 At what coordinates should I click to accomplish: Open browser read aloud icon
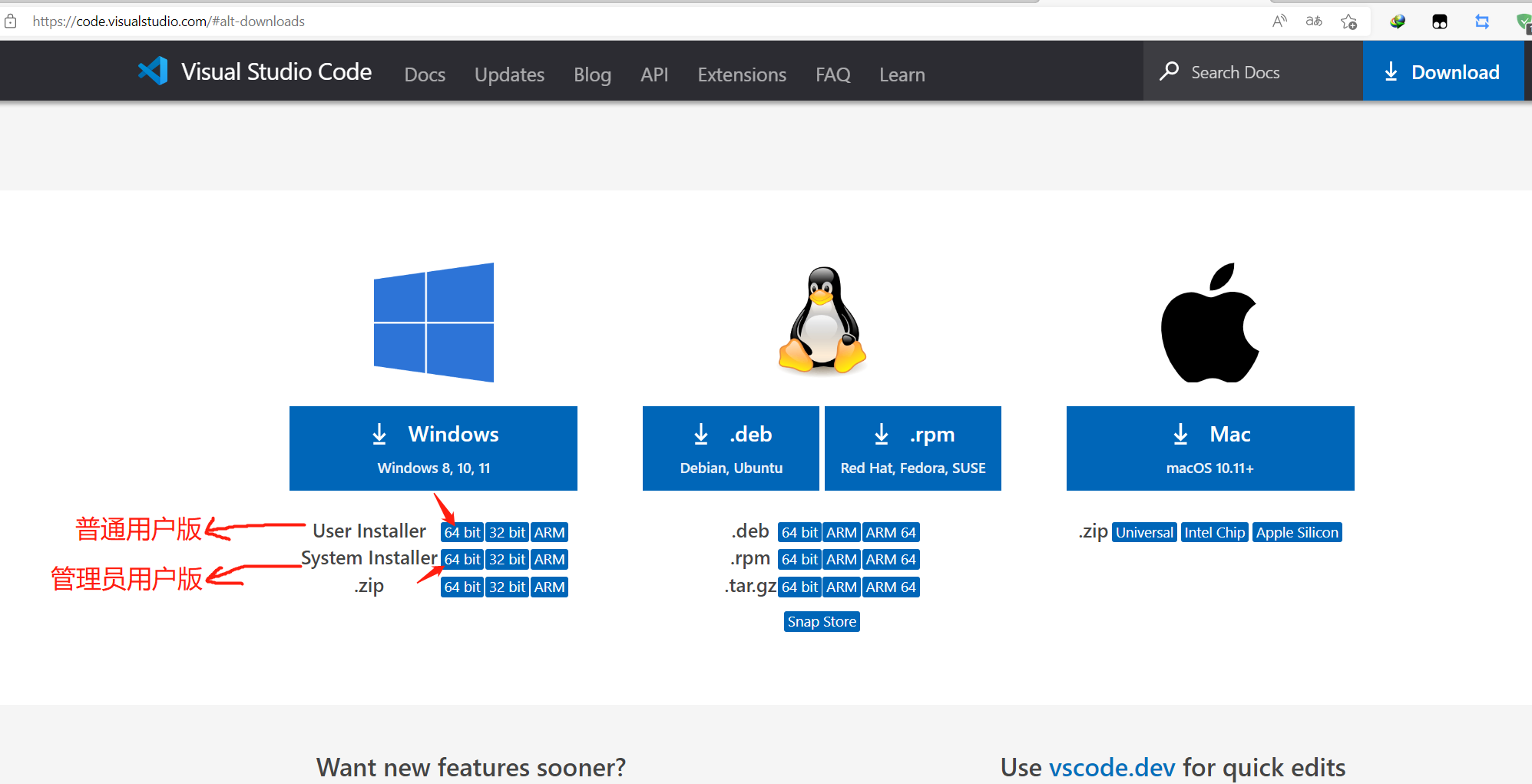[x=1279, y=22]
